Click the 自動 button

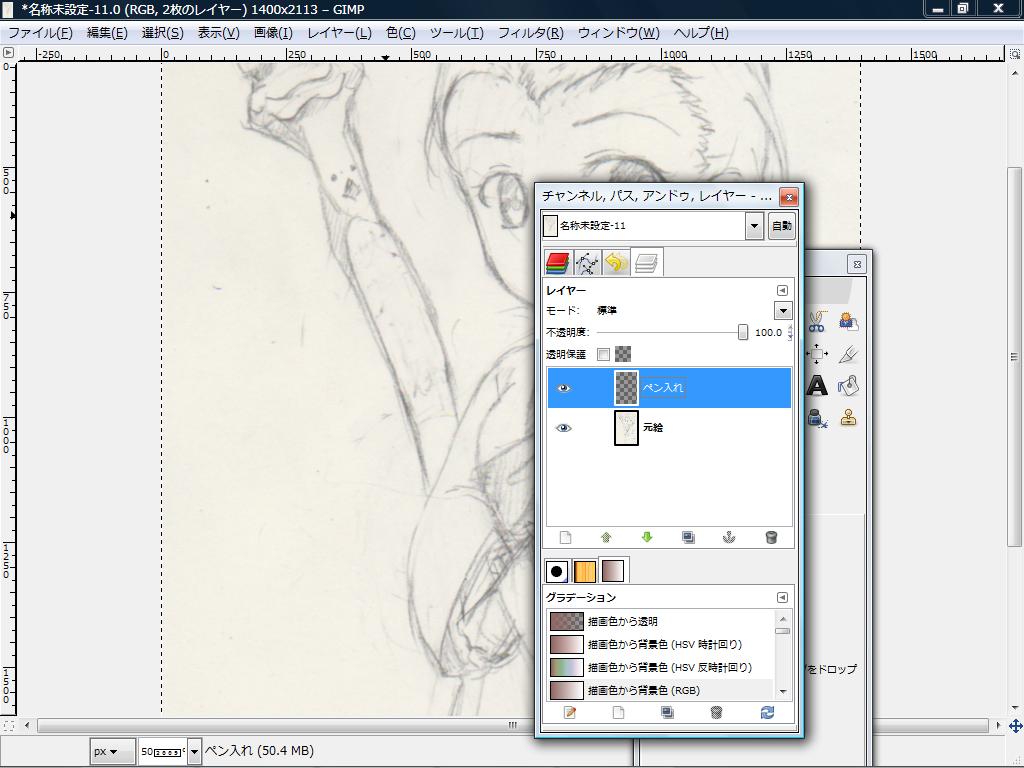[782, 226]
